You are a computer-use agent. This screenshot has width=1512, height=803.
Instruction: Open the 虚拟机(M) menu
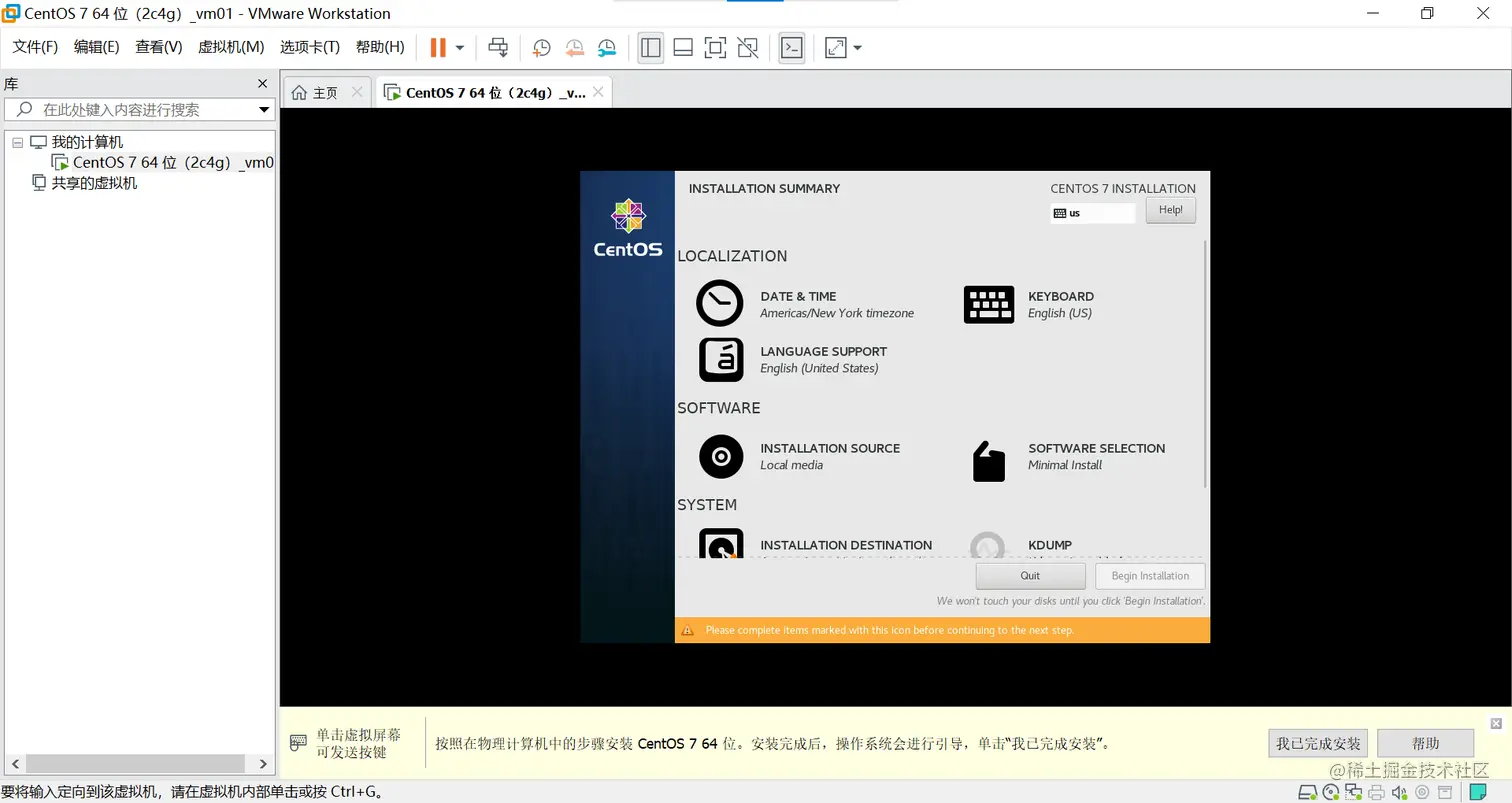[231, 47]
